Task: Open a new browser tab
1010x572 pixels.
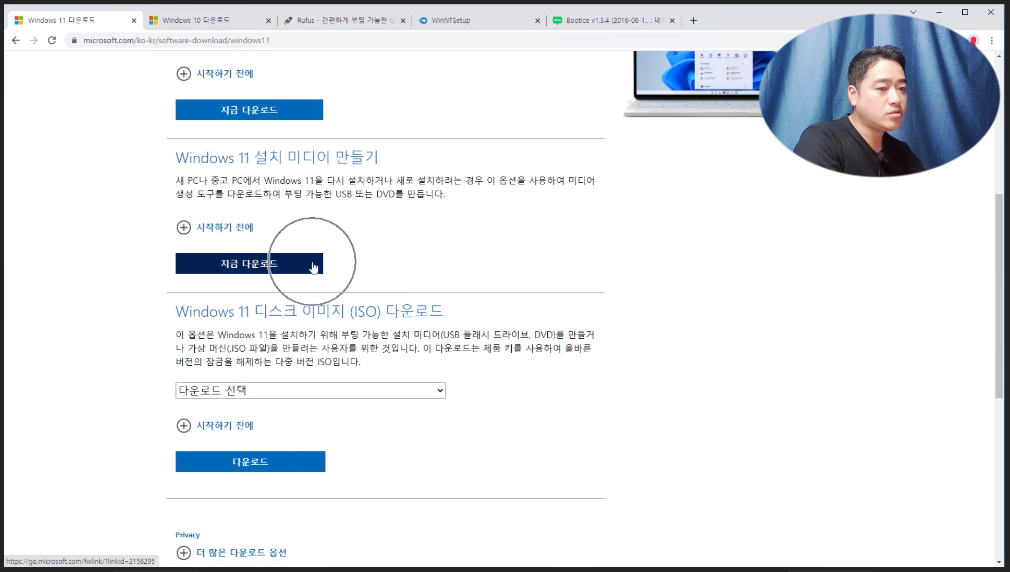Action: point(693,21)
